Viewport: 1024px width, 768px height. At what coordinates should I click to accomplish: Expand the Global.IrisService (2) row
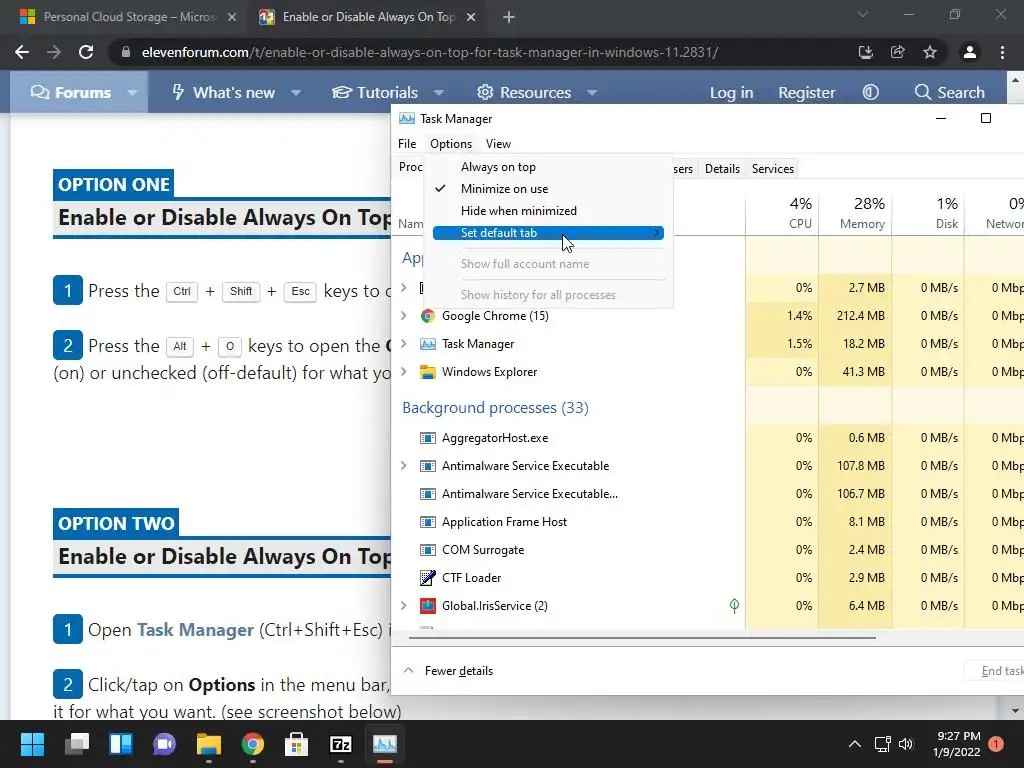coord(404,606)
